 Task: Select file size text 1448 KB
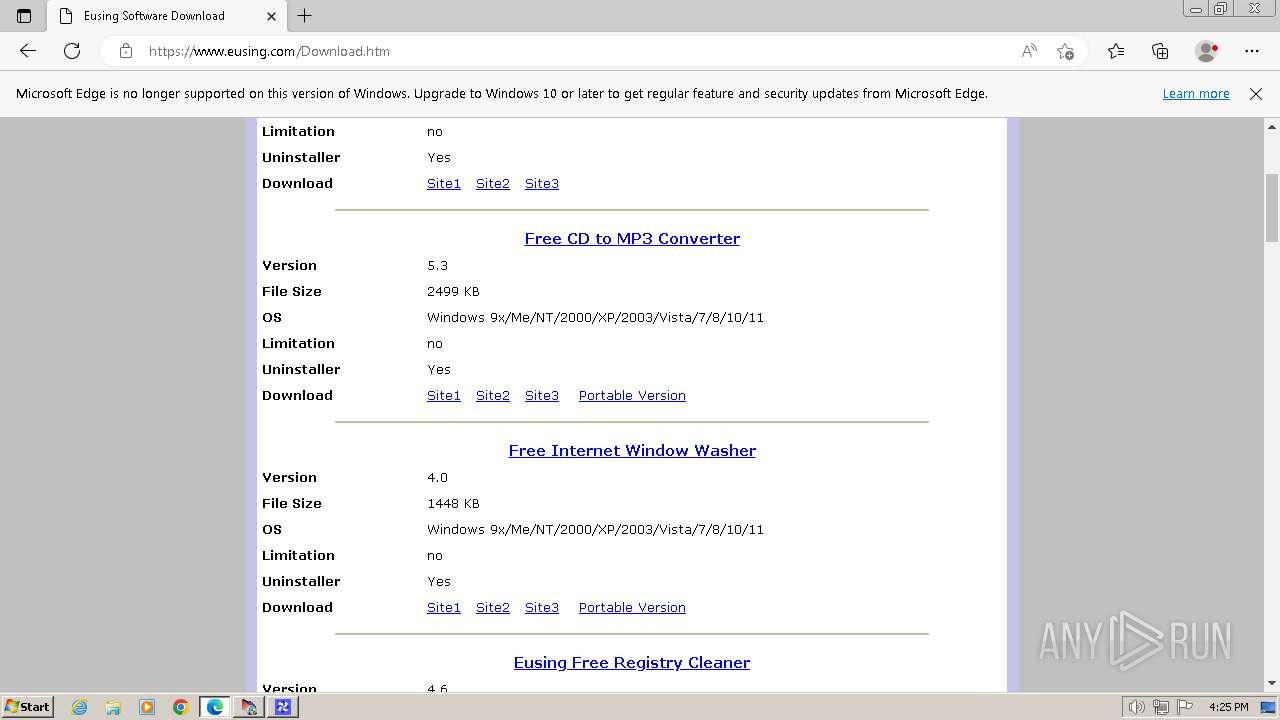tap(453, 503)
